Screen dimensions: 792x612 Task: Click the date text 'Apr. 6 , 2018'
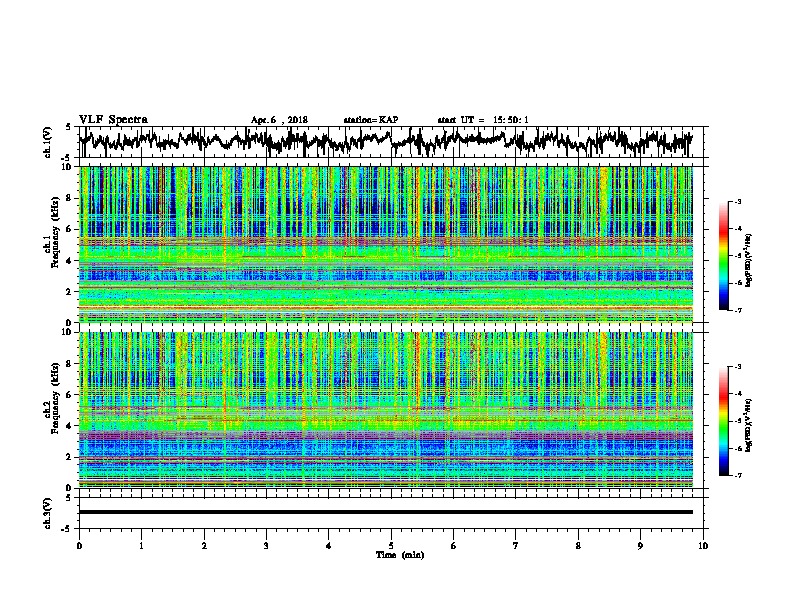point(279,120)
